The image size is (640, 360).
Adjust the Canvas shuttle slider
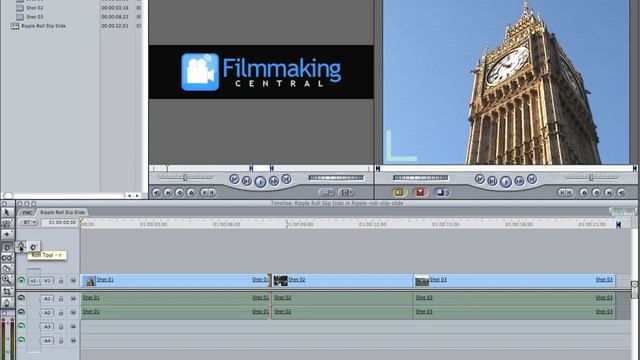click(x=591, y=177)
